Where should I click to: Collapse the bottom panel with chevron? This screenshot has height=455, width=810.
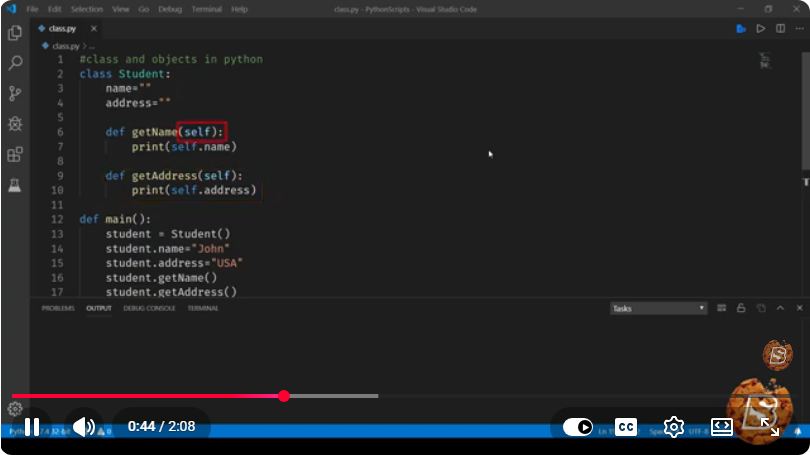pos(780,308)
